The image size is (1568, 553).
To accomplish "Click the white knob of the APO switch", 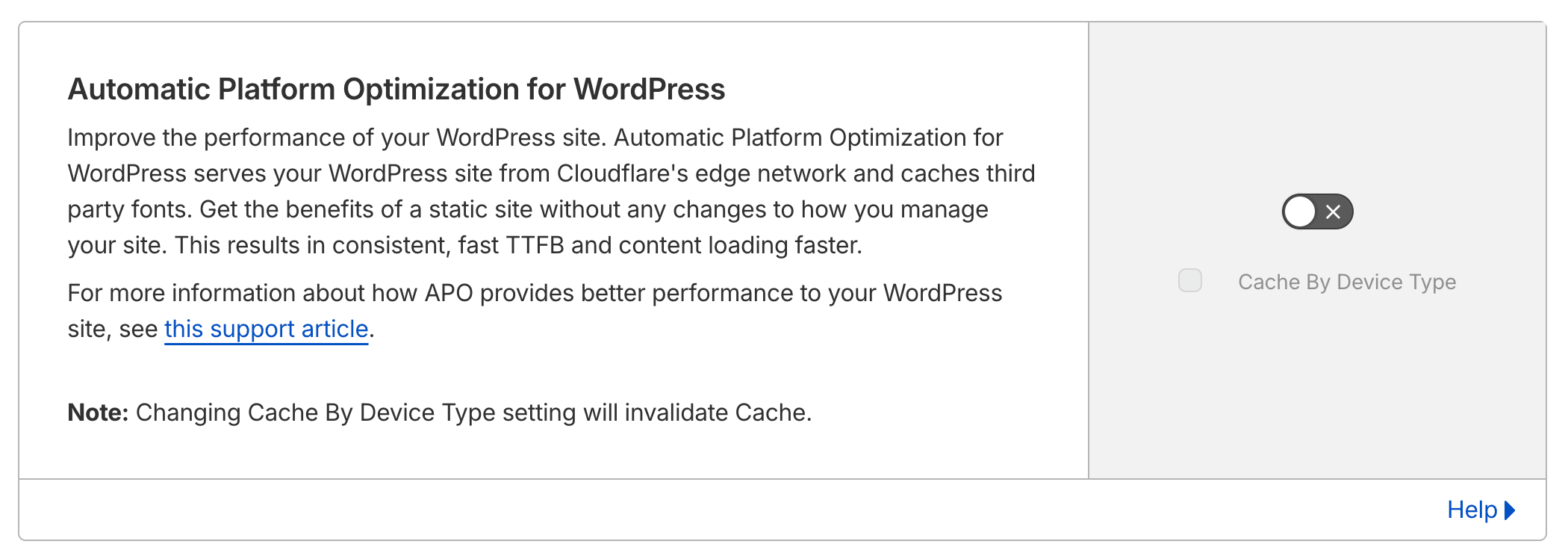I will 1301,211.
